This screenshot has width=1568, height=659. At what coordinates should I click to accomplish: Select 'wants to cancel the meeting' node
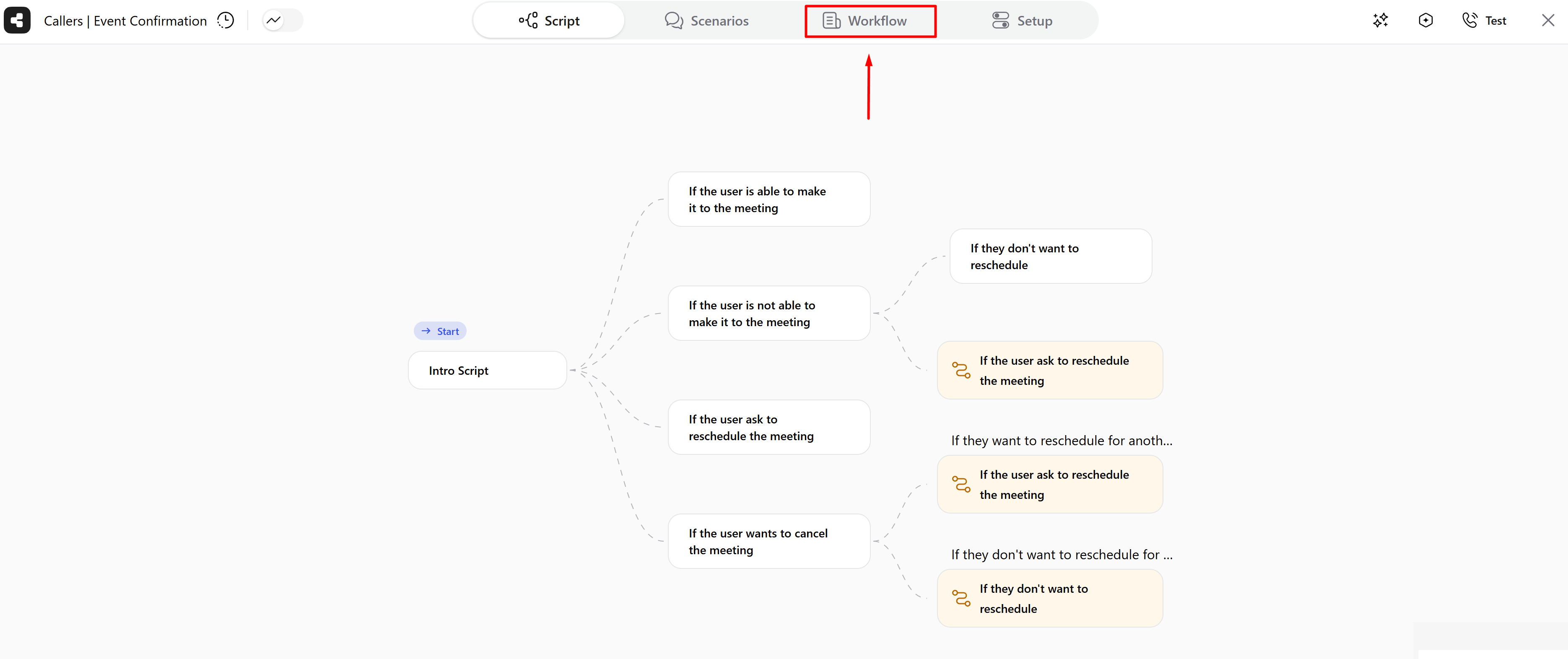[x=769, y=542]
